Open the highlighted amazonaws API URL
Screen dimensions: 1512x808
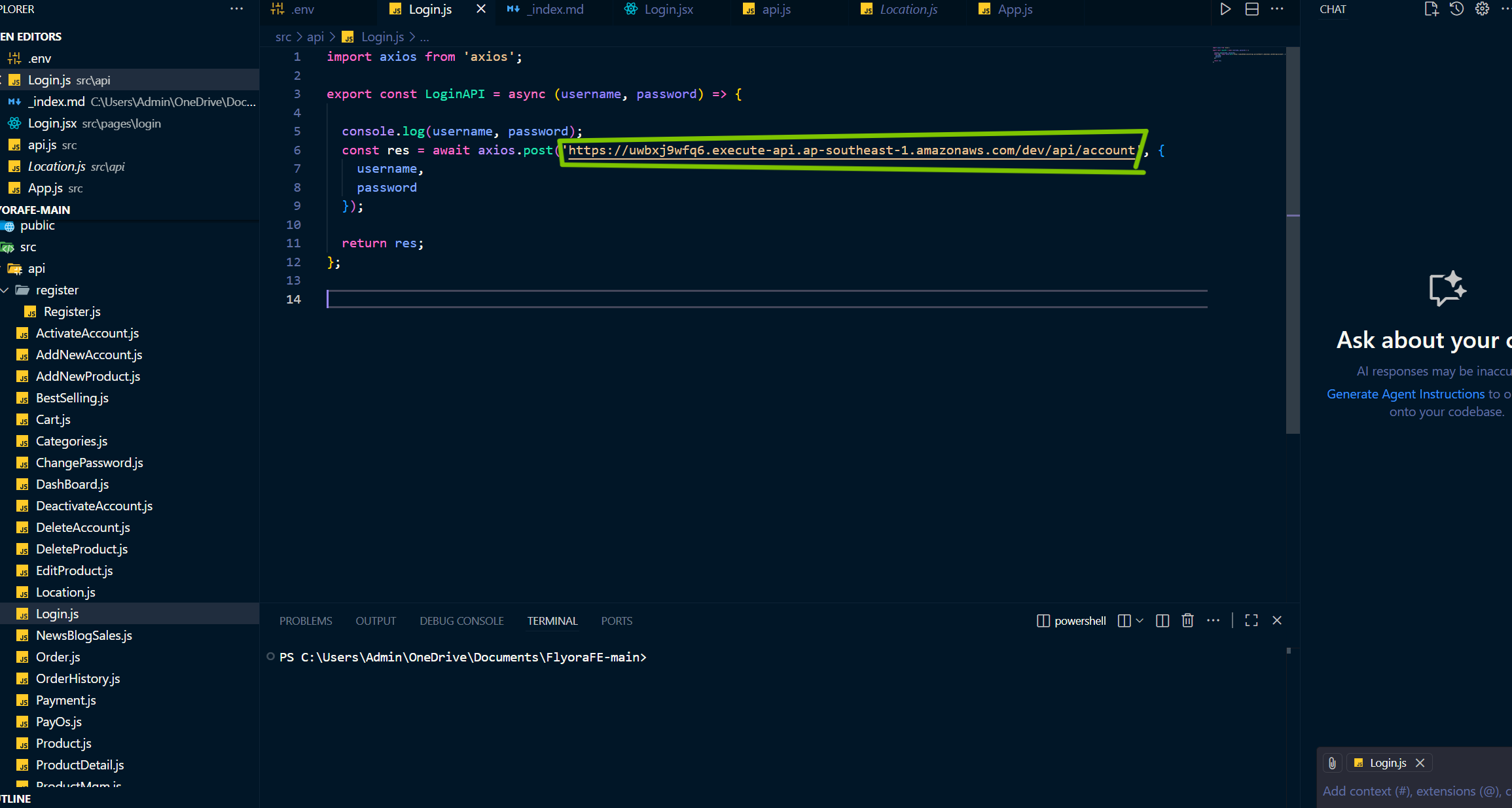point(851,150)
